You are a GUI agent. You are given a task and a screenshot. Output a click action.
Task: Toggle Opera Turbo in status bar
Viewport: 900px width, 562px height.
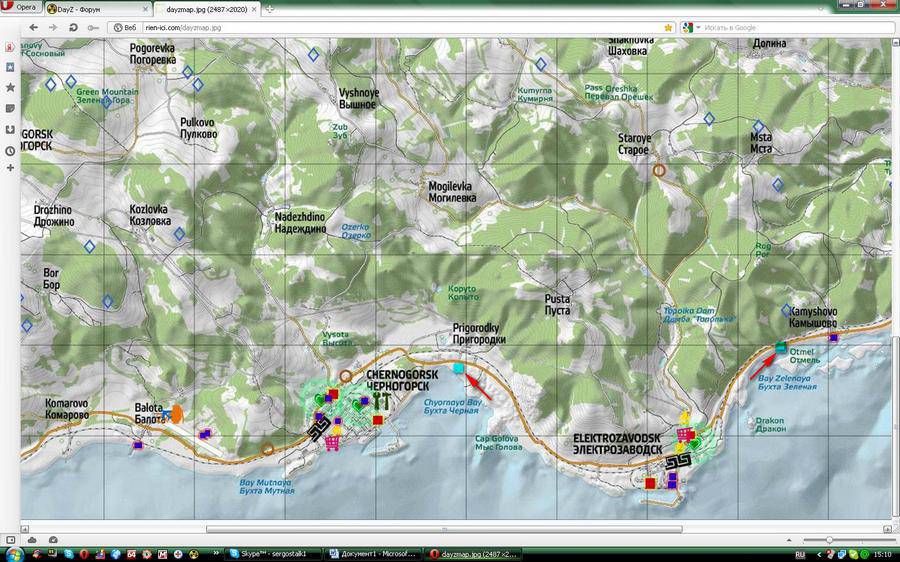pos(53,540)
